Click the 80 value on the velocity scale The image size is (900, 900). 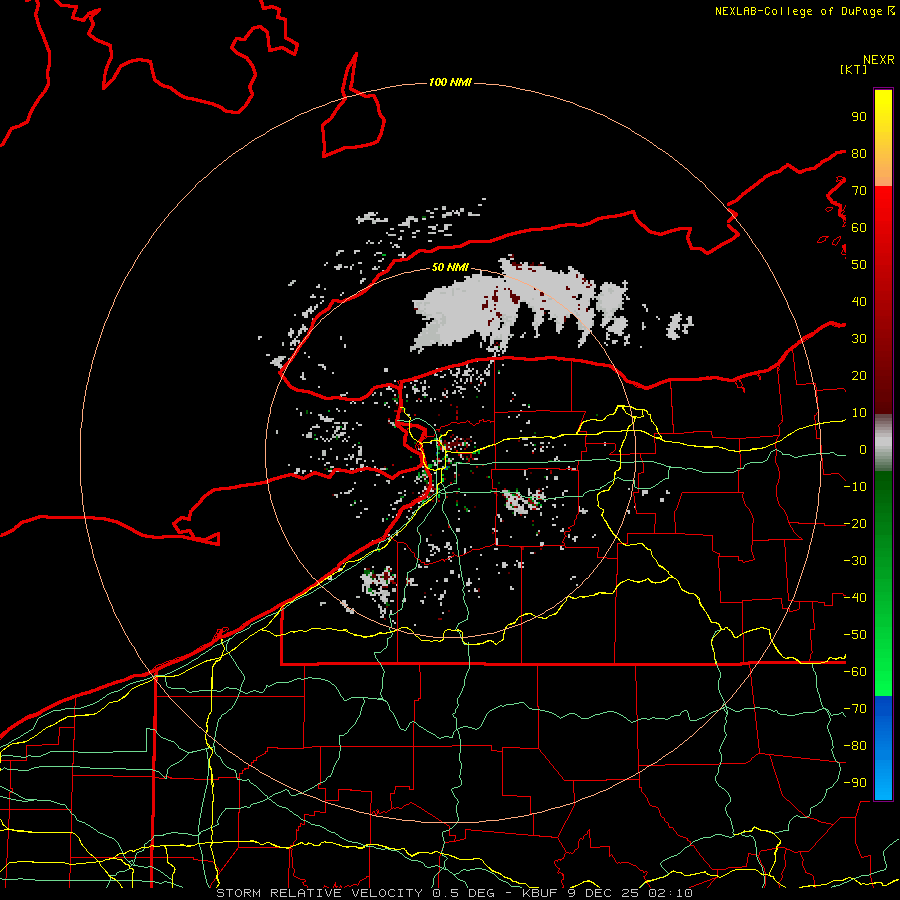(x=859, y=153)
